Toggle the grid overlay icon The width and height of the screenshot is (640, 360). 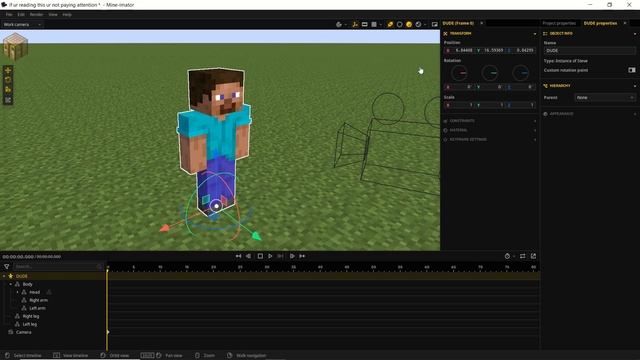pos(374,24)
